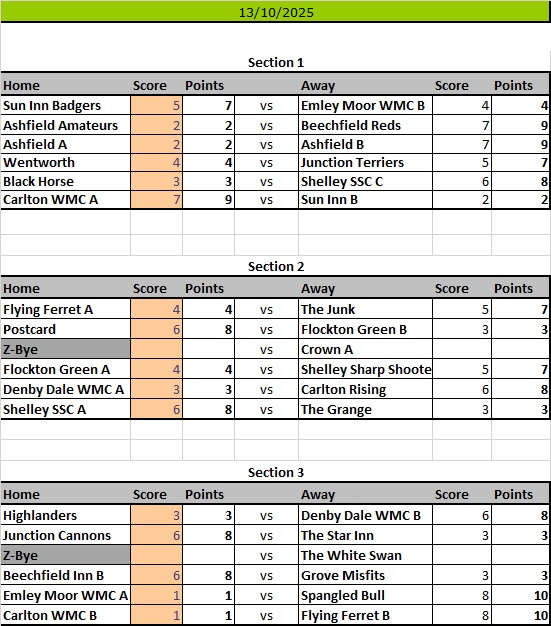Click the Spangled Bull points cell showing 10
This screenshot has height=626, width=551.
click(x=521, y=595)
